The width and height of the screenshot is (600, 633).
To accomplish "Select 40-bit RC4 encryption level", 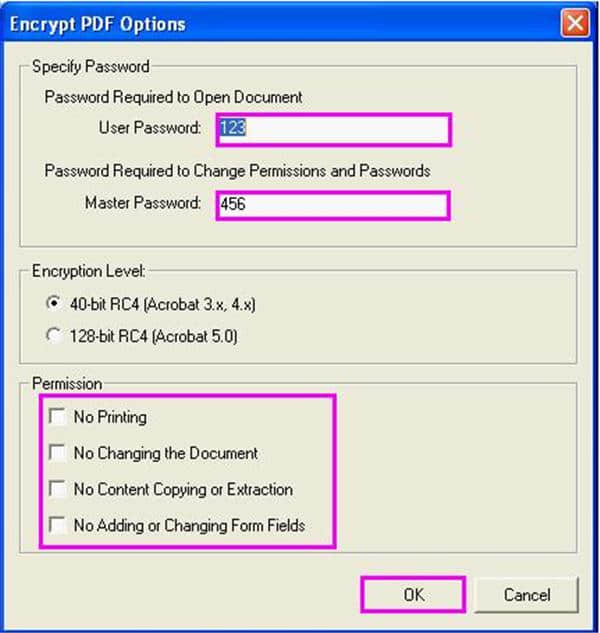I will [54, 305].
